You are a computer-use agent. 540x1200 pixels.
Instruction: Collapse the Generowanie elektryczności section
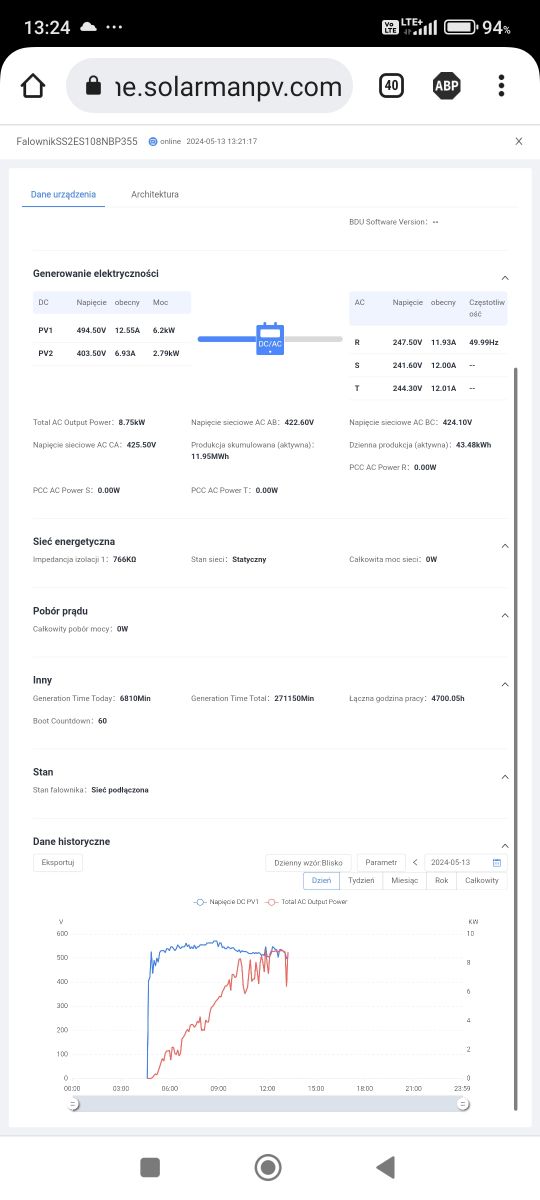point(505,277)
